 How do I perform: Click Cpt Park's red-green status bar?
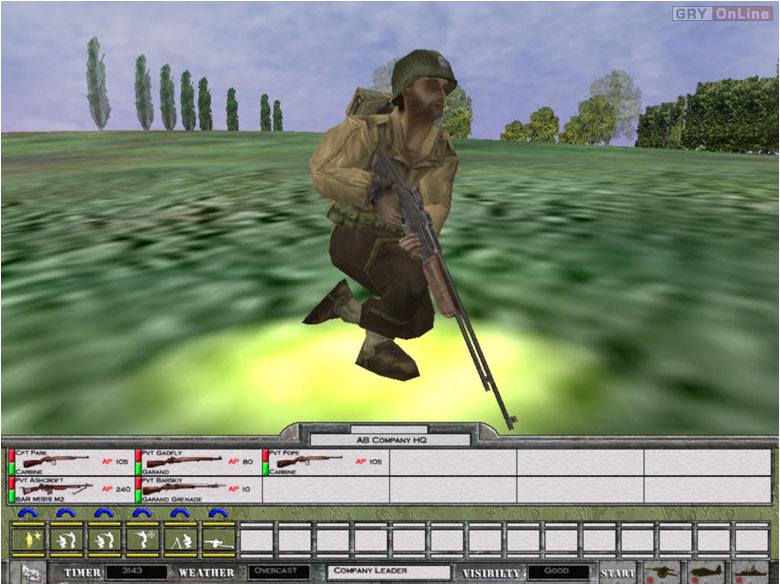point(12,462)
